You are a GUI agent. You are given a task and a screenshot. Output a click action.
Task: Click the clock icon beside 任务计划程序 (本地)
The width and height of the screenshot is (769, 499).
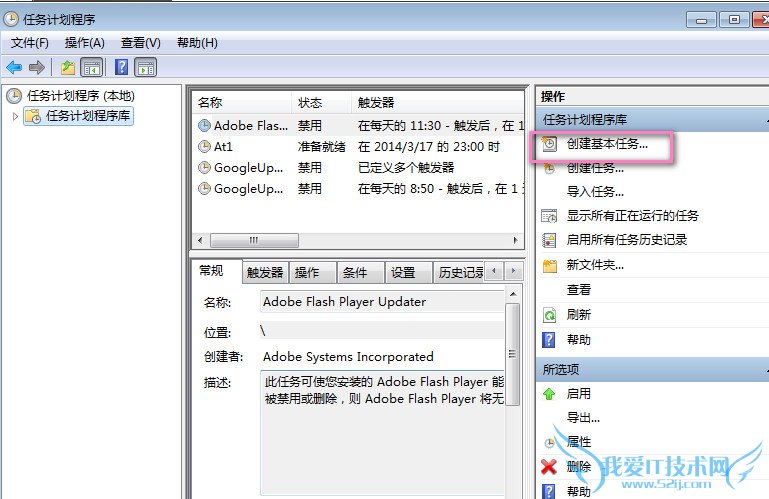[x=14, y=96]
